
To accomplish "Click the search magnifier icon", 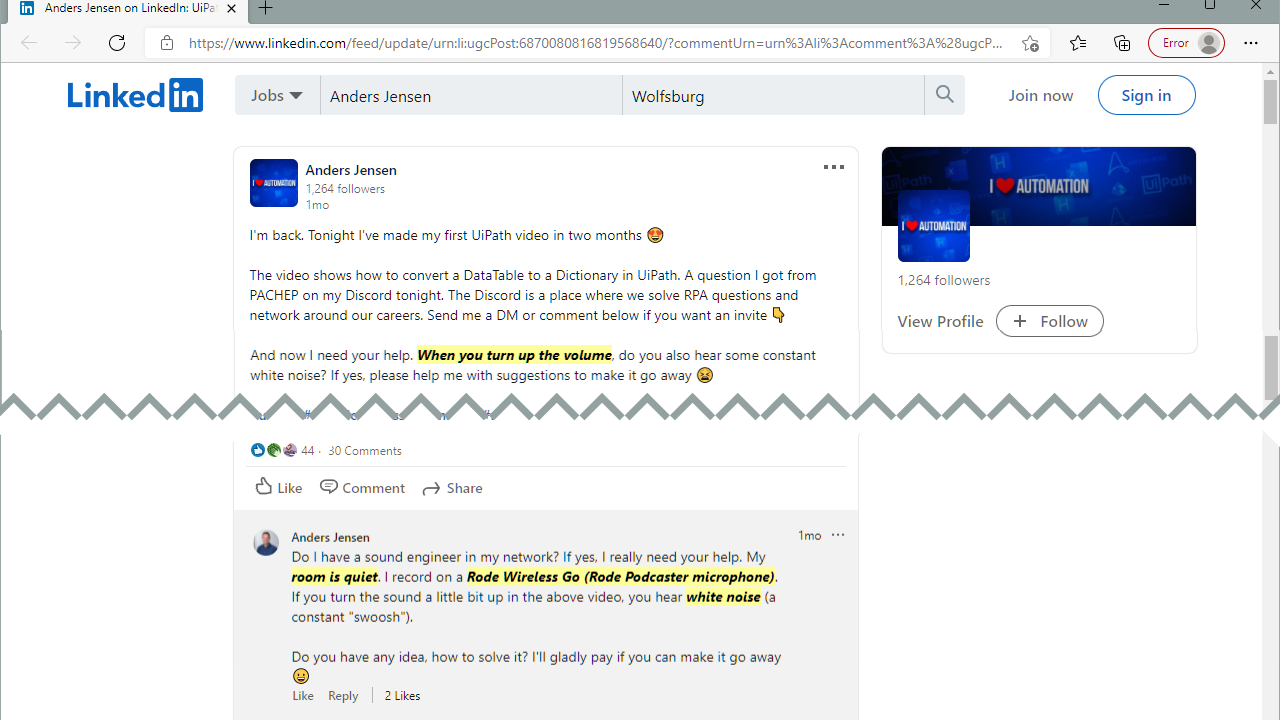I will point(945,95).
